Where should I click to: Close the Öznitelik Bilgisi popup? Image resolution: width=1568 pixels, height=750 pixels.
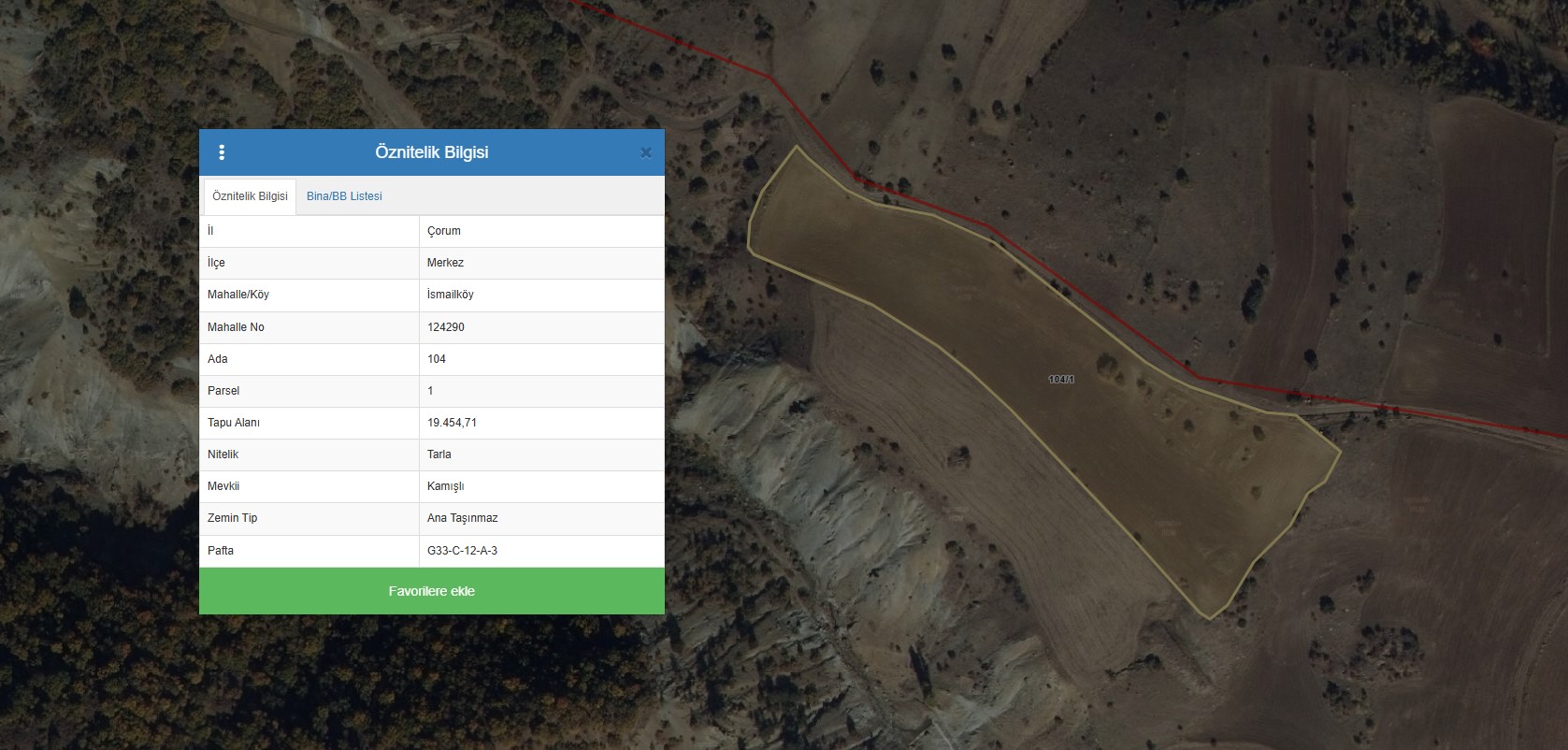coord(645,152)
